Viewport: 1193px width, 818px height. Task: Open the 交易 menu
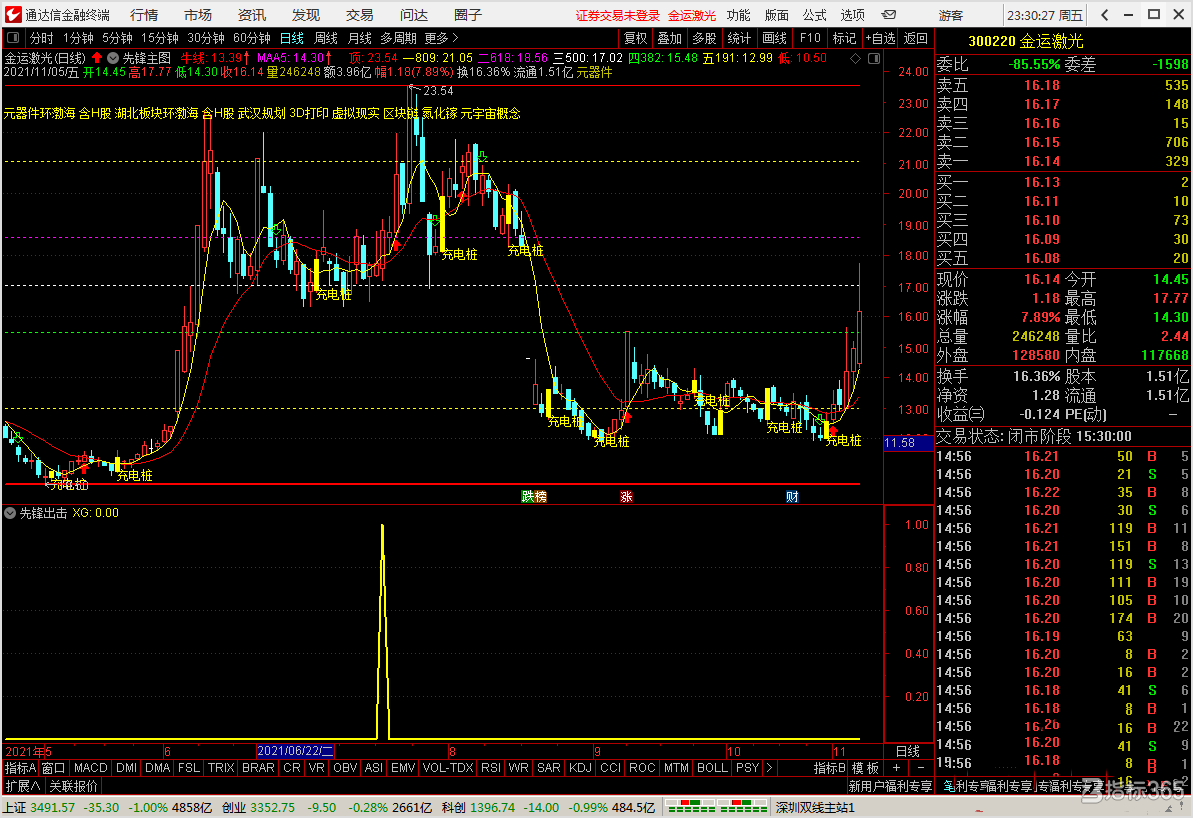pos(360,14)
